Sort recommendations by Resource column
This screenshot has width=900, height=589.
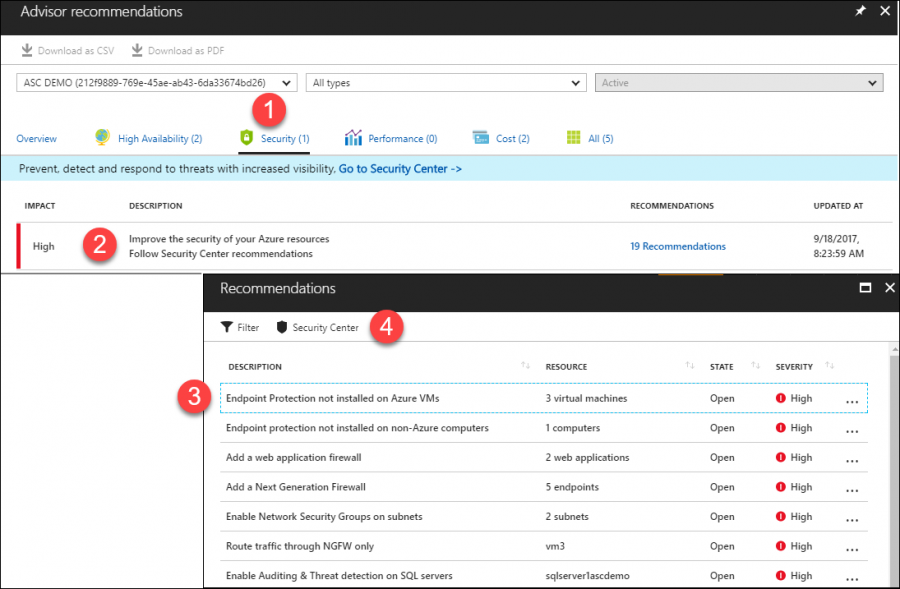point(689,366)
